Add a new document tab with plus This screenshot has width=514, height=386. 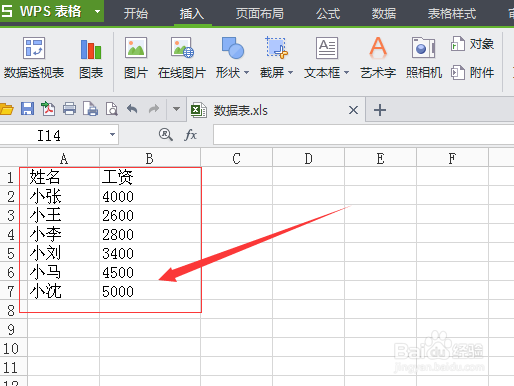380,110
